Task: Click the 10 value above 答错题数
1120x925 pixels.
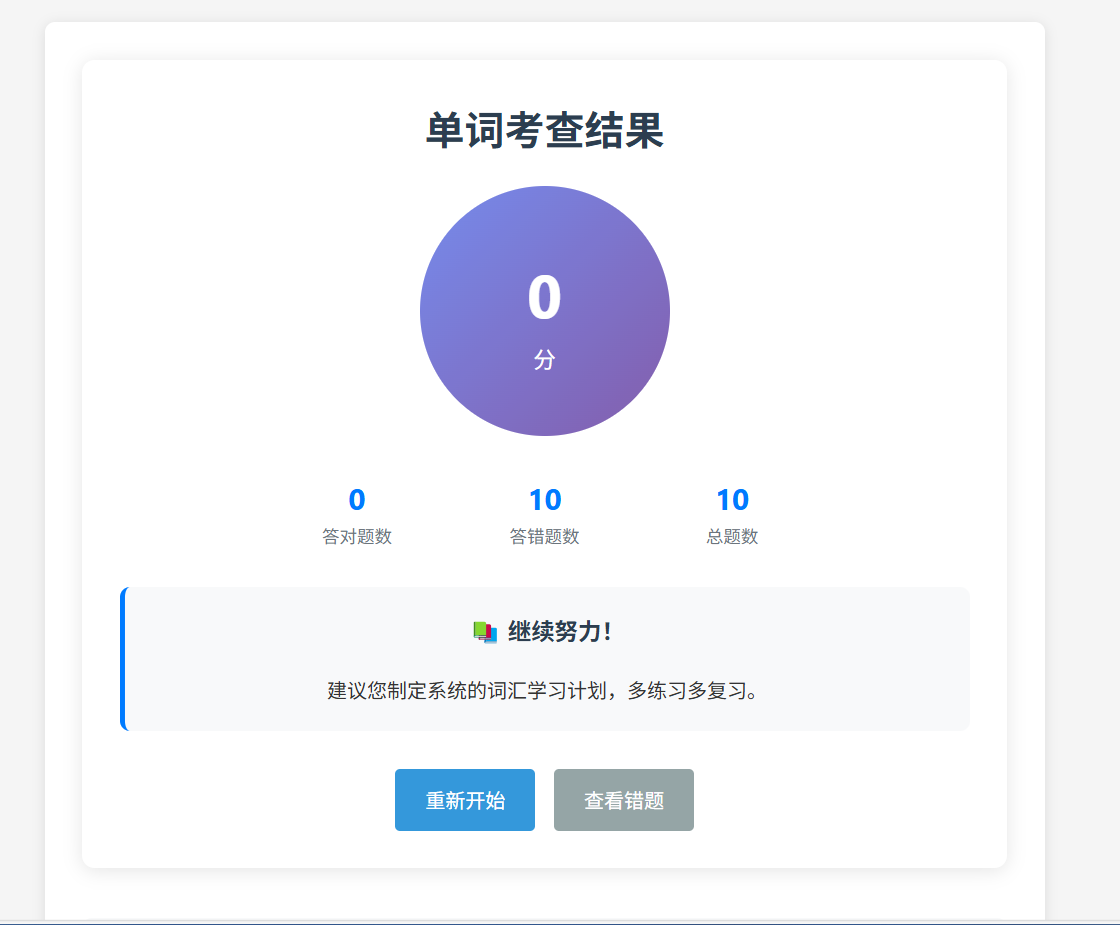Action: 545,499
